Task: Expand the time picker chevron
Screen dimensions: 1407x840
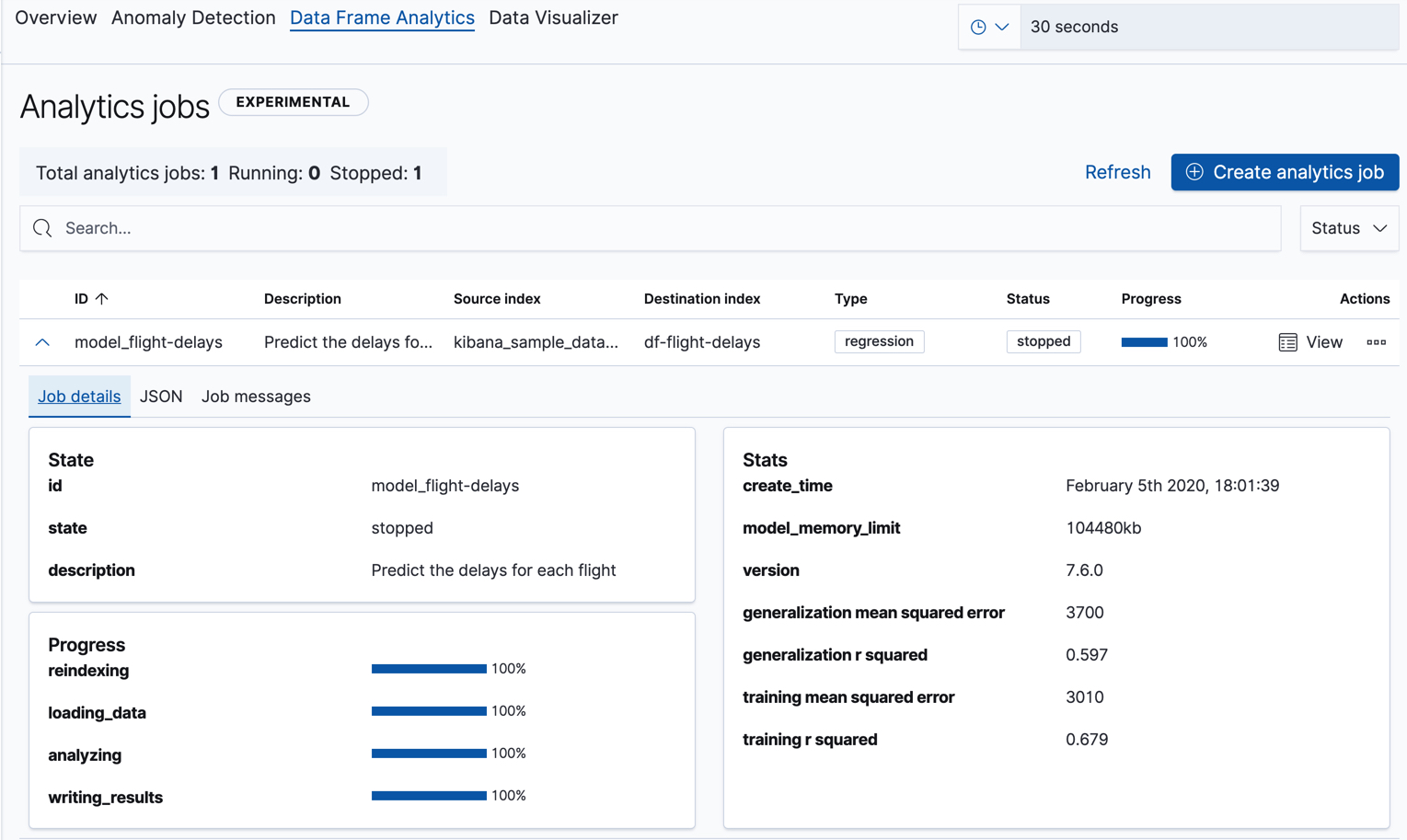Action: [x=1002, y=26]
